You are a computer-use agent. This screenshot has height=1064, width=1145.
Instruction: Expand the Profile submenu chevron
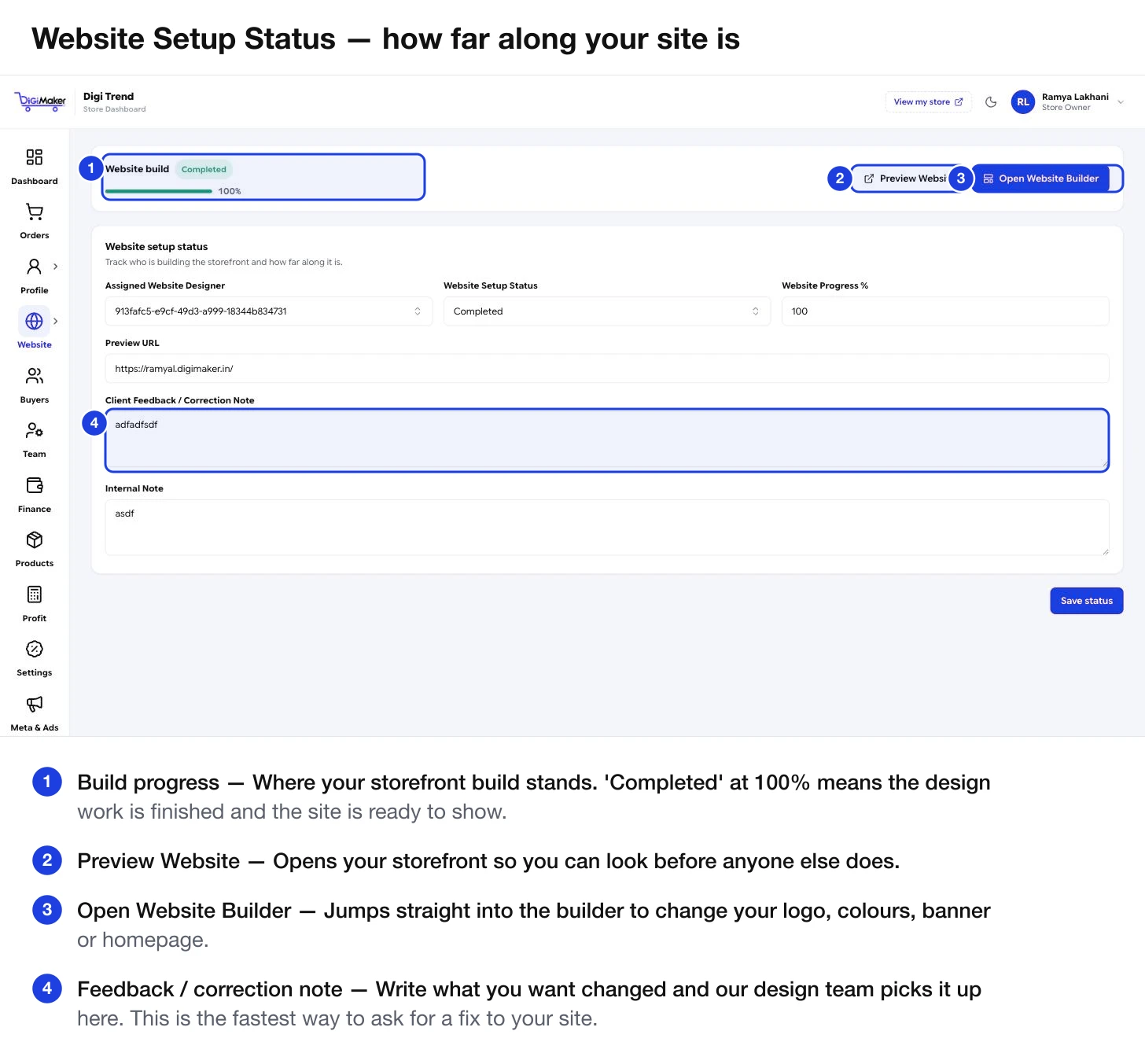[55, 267]
